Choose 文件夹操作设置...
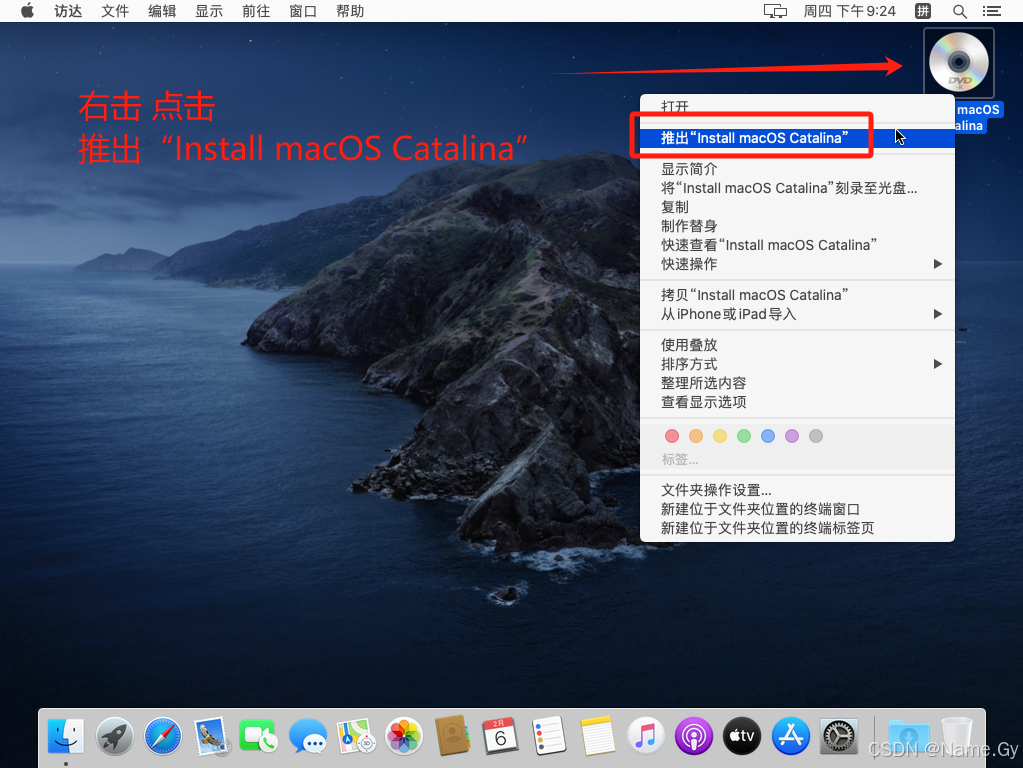 tap(797, 489)
